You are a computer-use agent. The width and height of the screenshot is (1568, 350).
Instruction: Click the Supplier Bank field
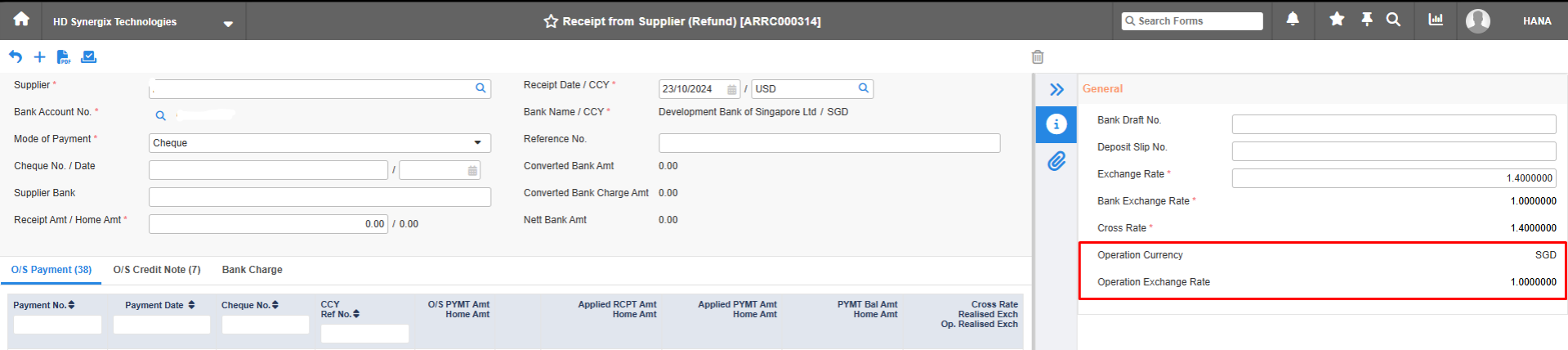click(319, 197)
